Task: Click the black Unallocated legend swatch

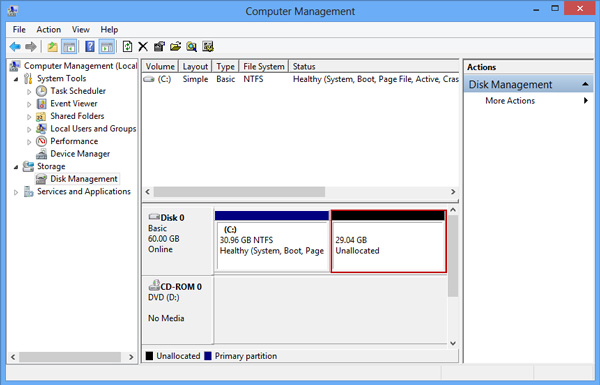Action: point(149,356)
